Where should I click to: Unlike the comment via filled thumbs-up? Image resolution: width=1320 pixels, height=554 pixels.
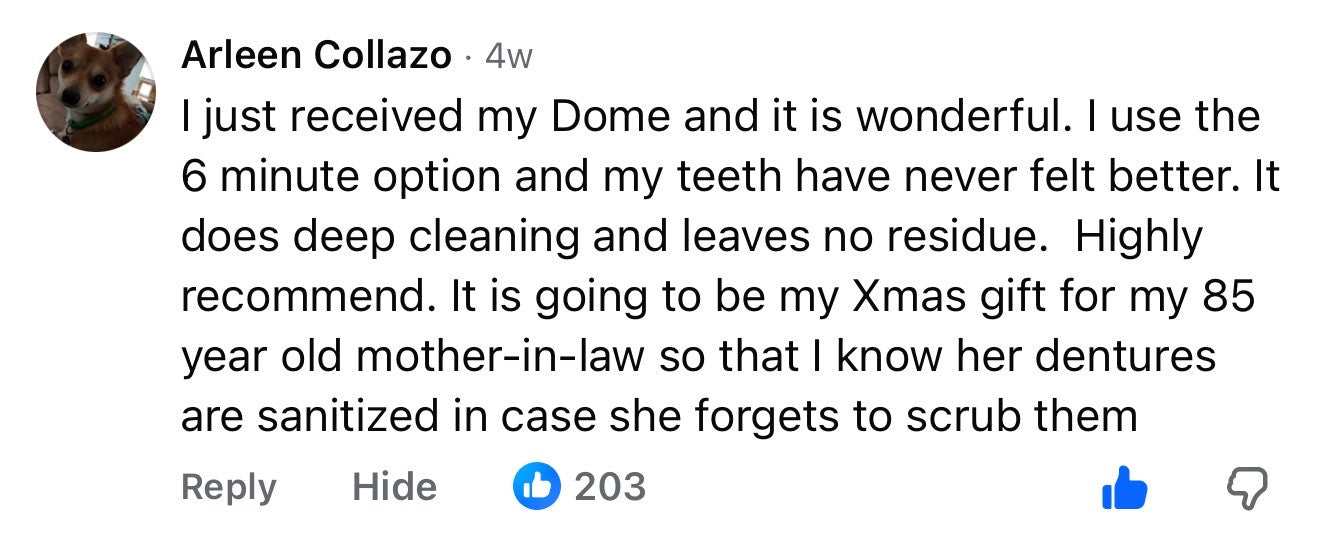1124,488
